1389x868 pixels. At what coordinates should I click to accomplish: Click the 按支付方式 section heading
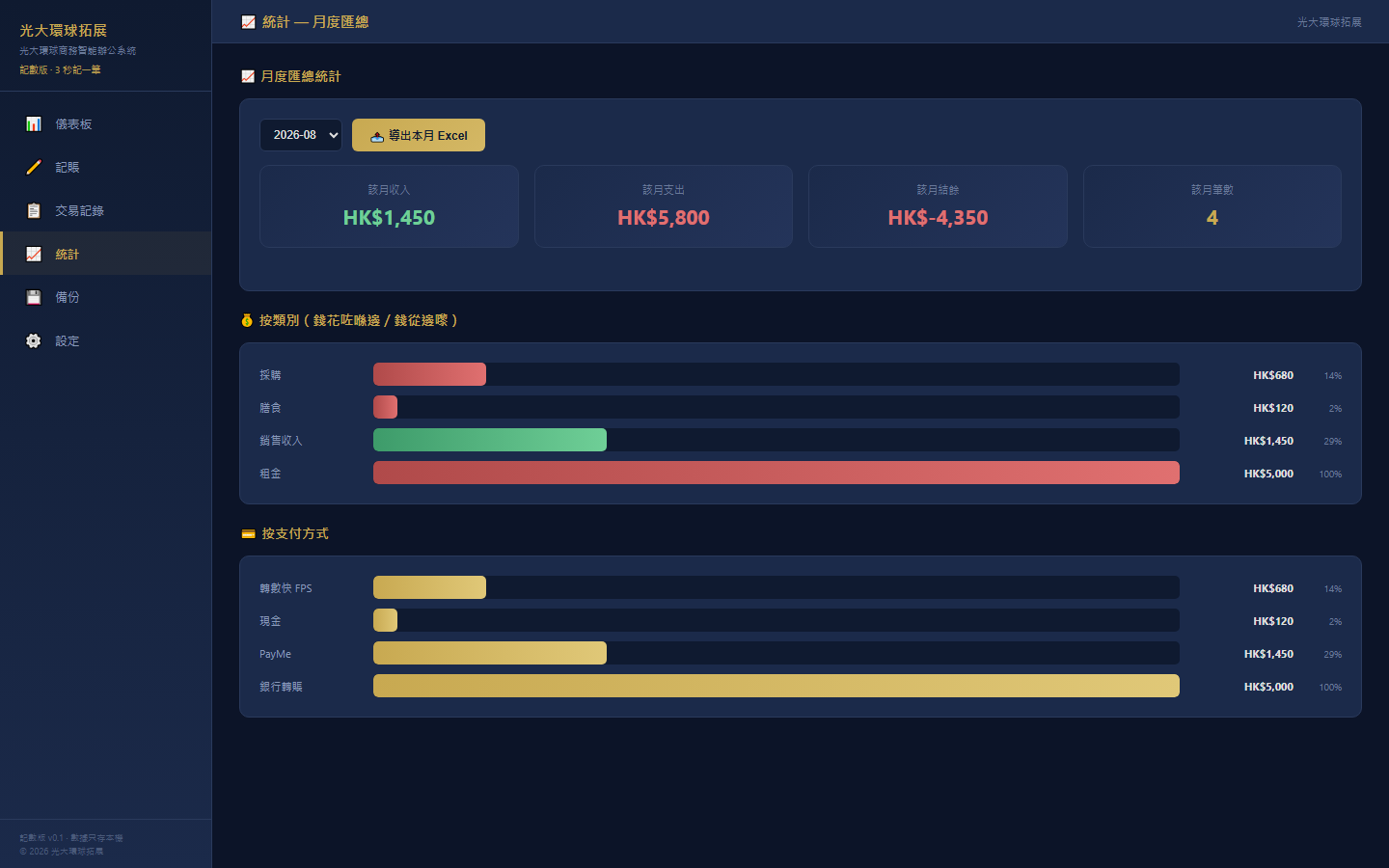click(295, 533)
